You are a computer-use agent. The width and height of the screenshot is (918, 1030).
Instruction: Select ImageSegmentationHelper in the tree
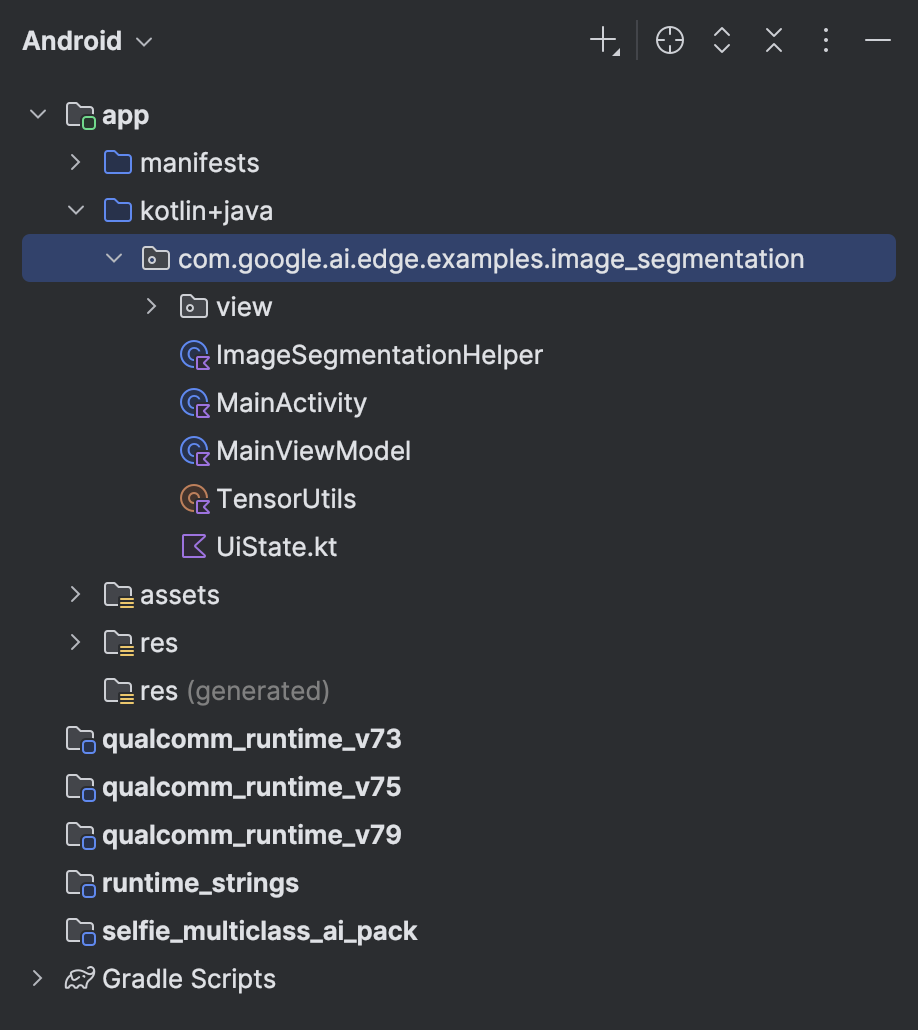[x=379, y=355]
